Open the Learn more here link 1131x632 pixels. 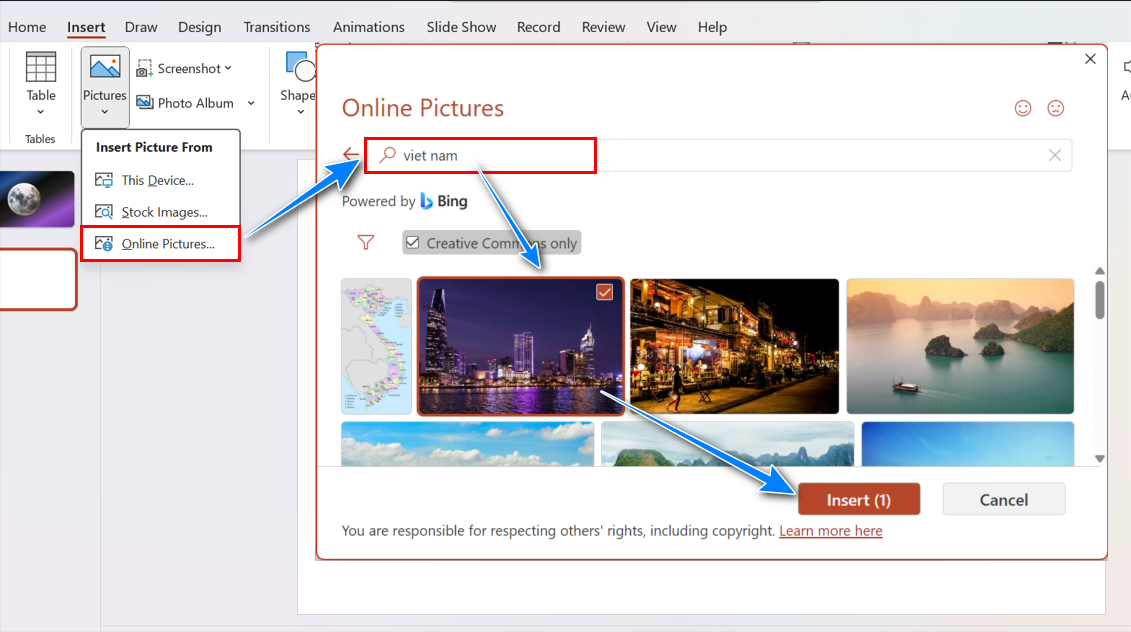coord(830,531)
